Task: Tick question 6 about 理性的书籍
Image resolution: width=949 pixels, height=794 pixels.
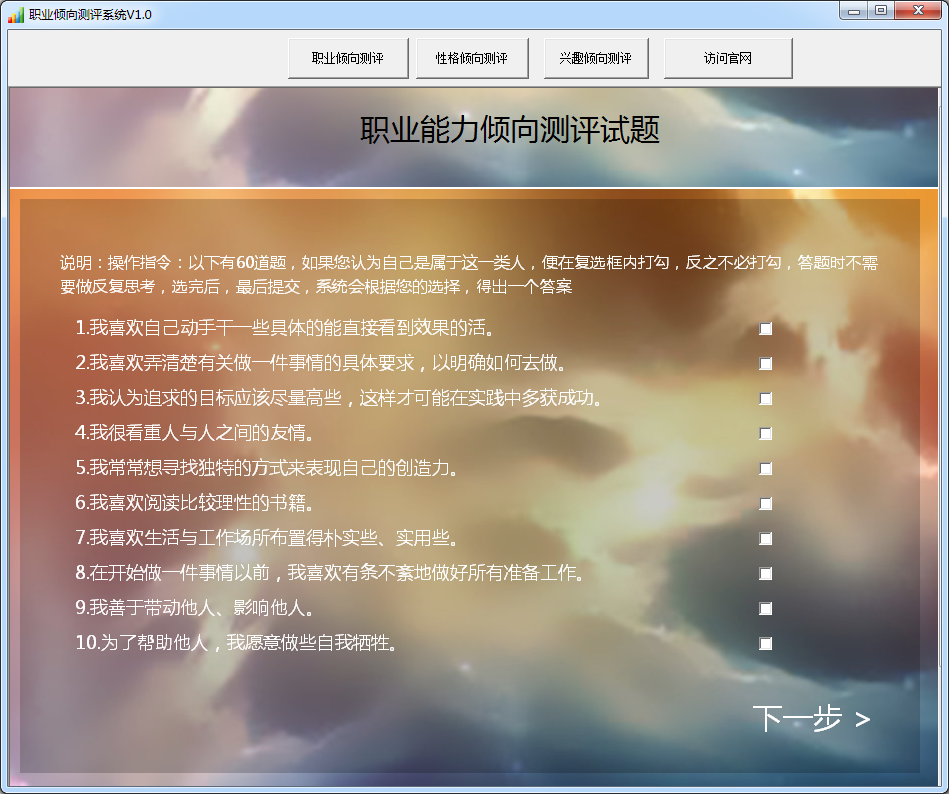Action: 766,504
